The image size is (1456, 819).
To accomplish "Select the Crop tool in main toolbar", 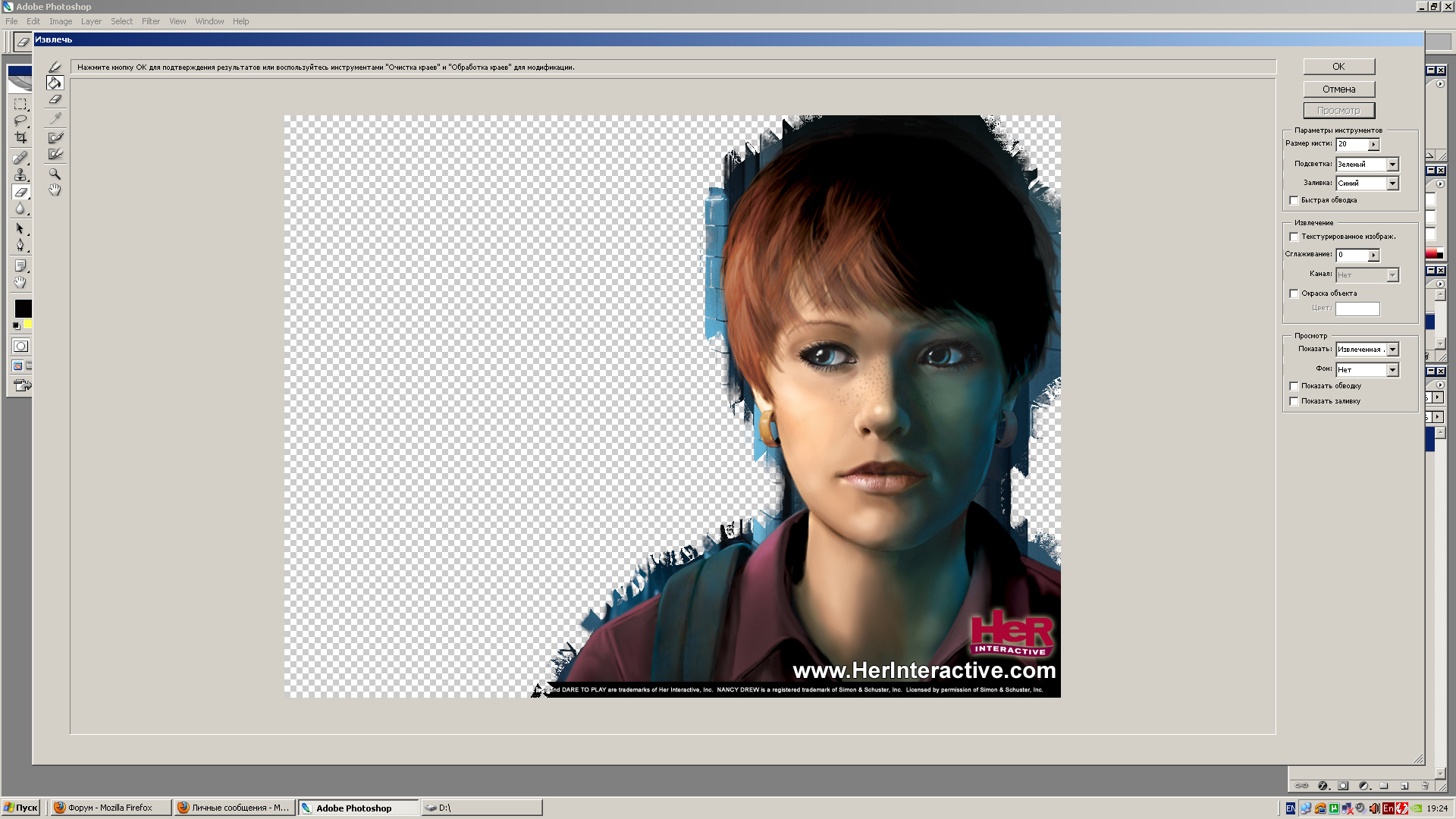I will click(x=20, y=137).
